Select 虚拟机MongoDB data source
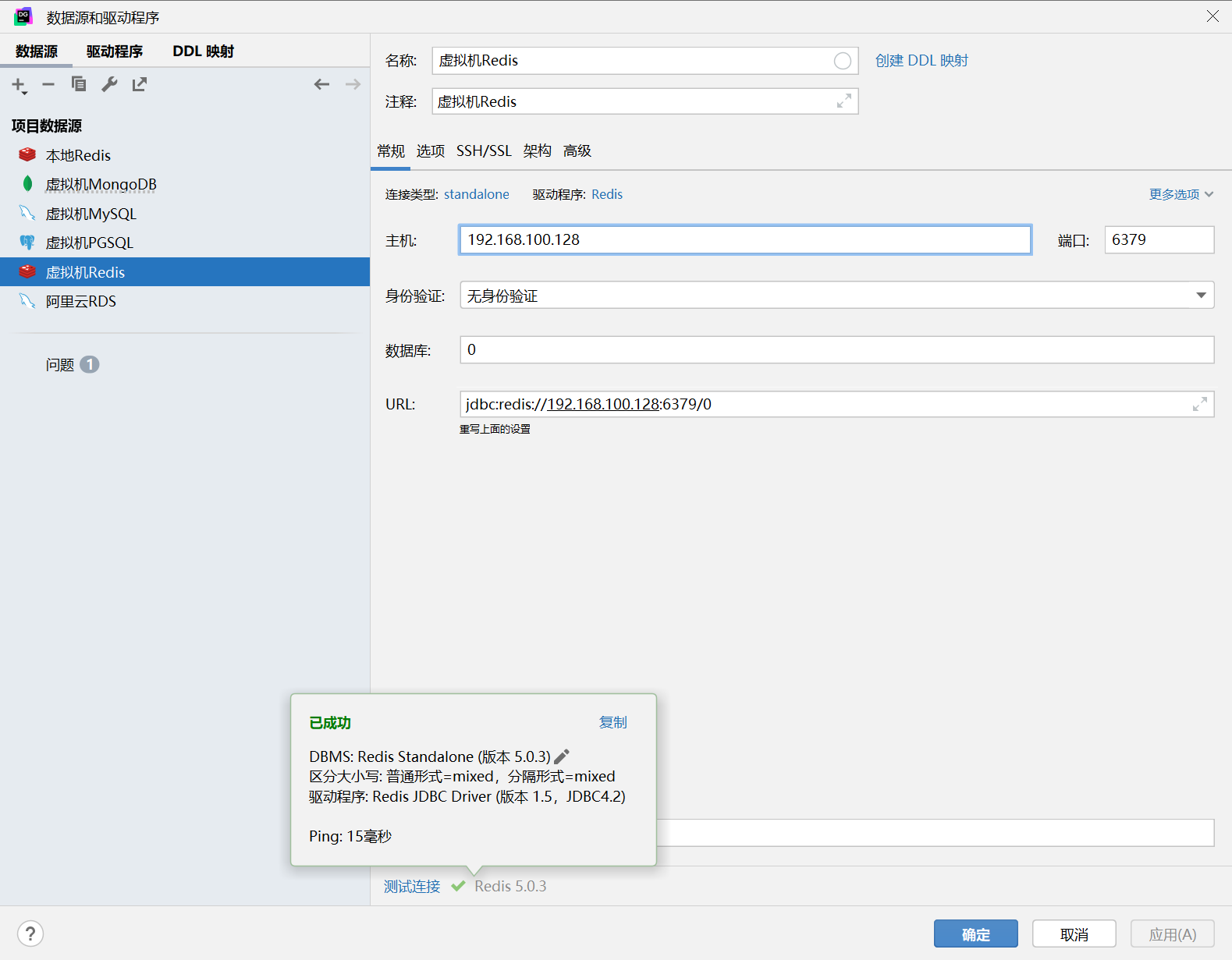 (x=185, y=184)
